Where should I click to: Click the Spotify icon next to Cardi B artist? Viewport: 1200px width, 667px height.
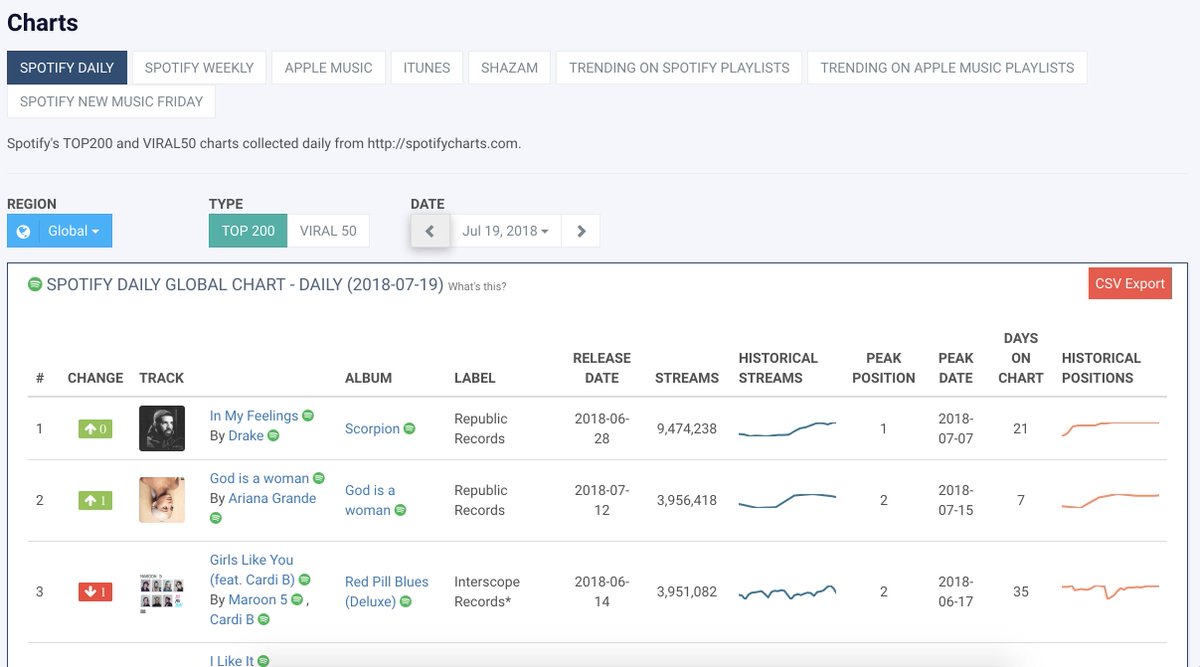264,619
